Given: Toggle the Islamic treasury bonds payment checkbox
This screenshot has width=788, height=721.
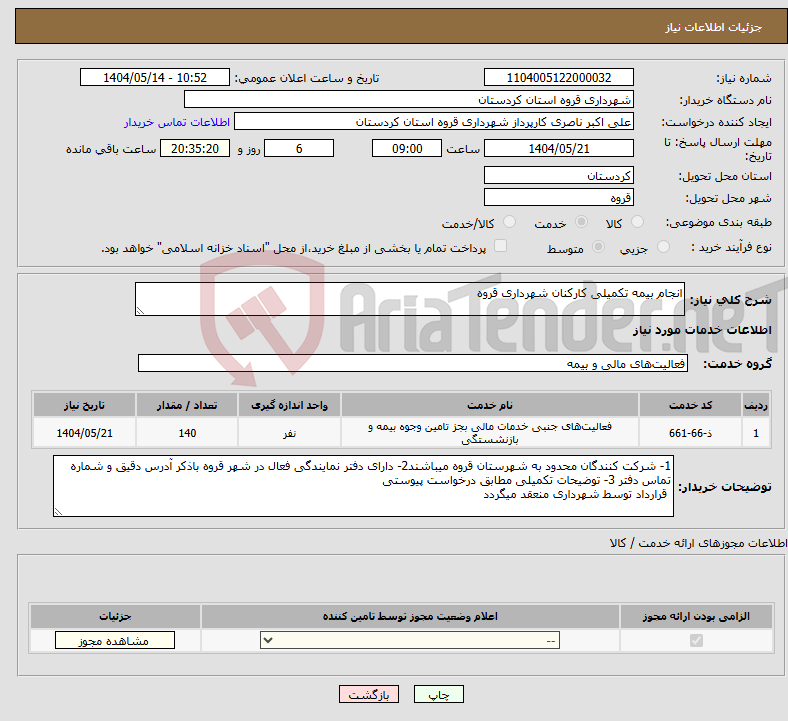Looking at the screenshot, I should click(500, 246).
